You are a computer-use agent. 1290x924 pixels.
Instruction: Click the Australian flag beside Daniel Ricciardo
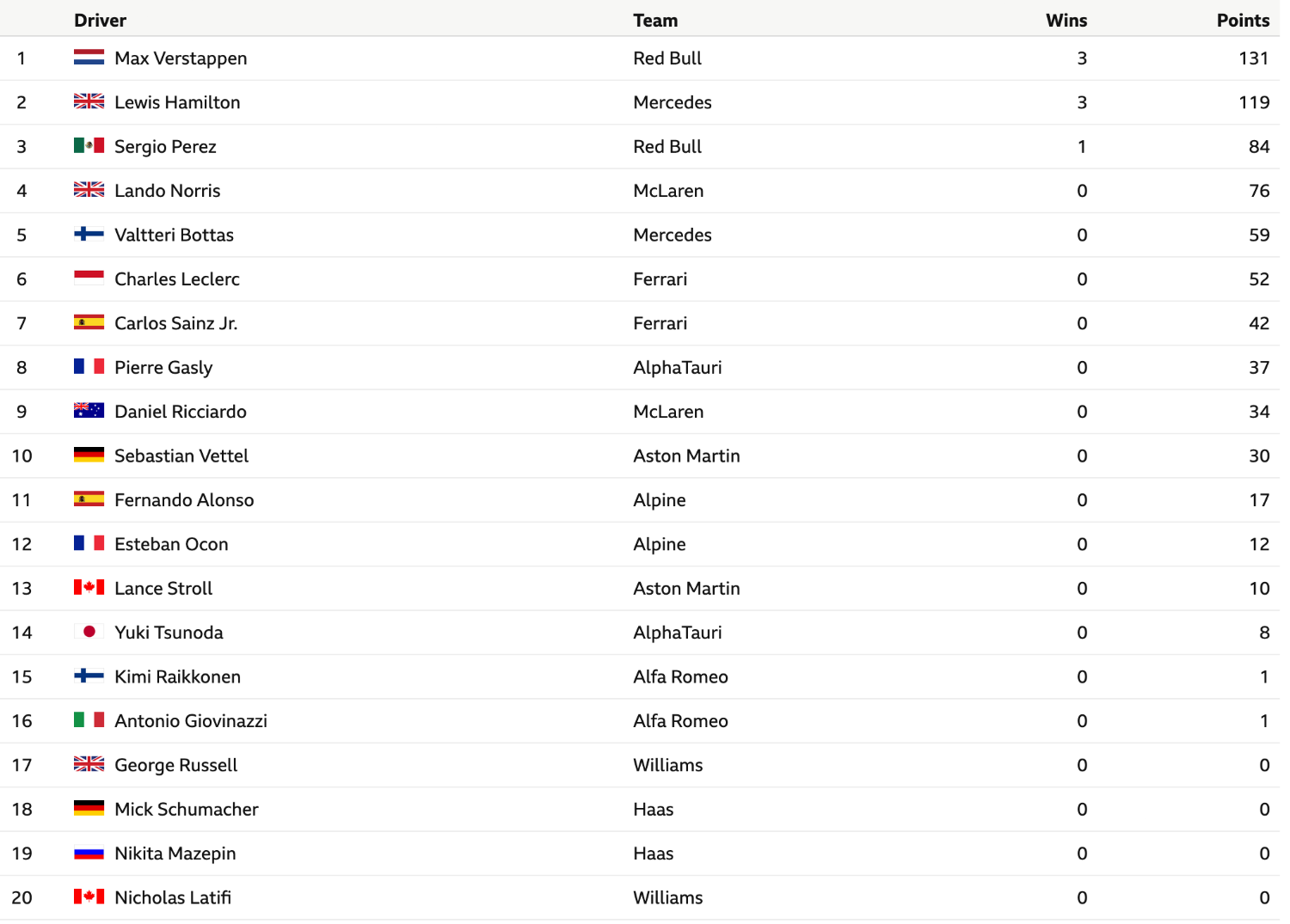click(x=89, y=411)
